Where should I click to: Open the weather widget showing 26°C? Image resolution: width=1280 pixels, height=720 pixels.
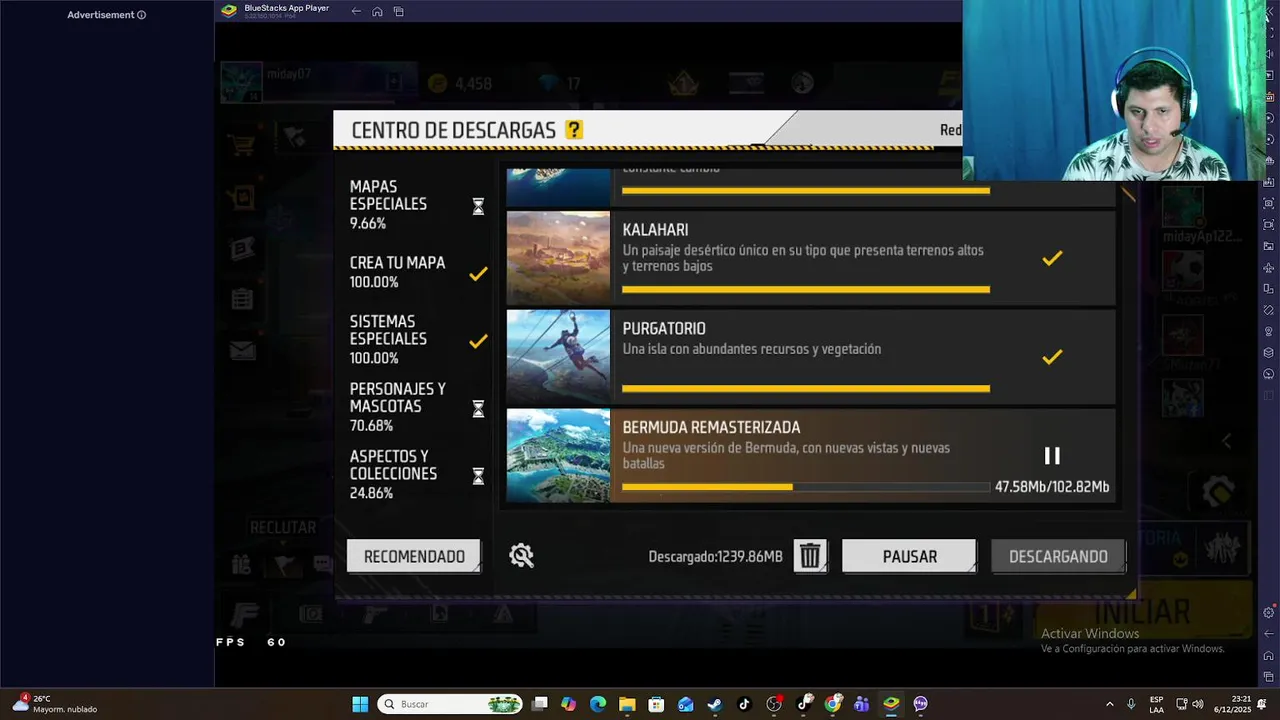(55, 704)
